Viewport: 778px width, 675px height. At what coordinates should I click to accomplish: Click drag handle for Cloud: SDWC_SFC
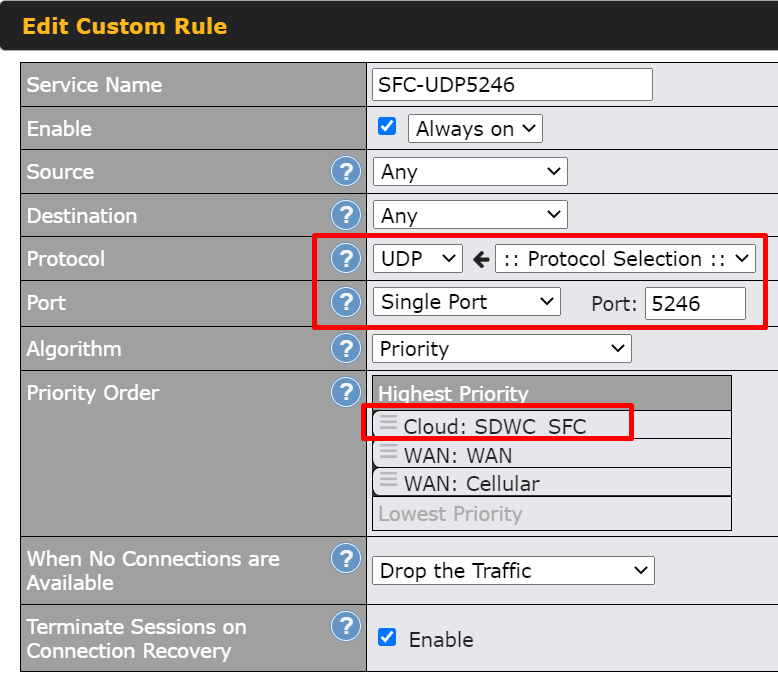[x=388, y=425]
